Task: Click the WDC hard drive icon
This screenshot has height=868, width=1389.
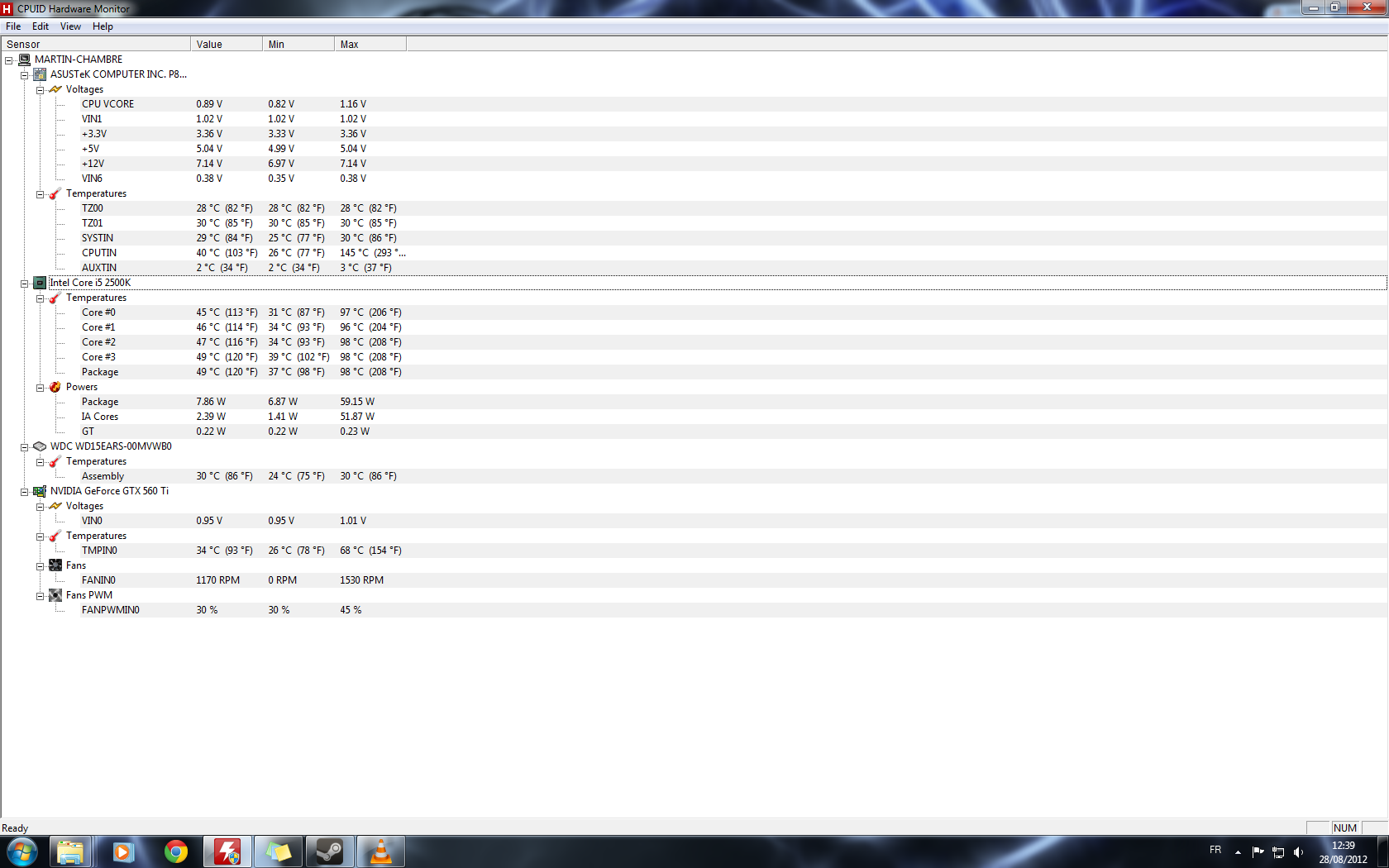Action: click(40, 446)
